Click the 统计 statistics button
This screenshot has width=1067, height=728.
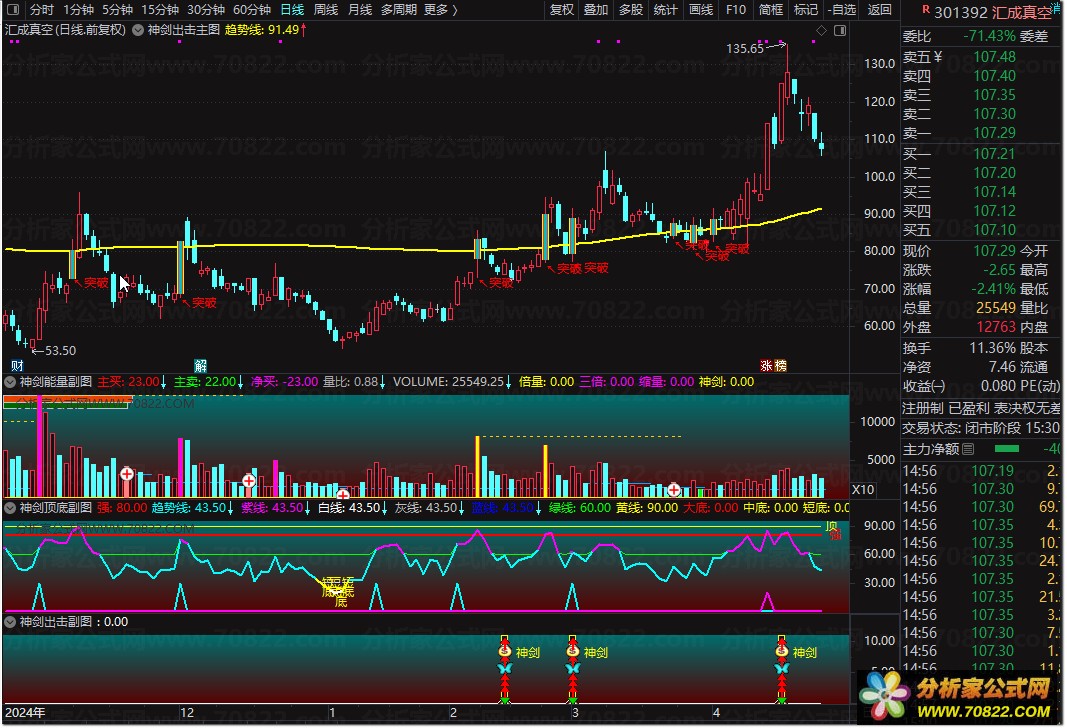point(666,10)
